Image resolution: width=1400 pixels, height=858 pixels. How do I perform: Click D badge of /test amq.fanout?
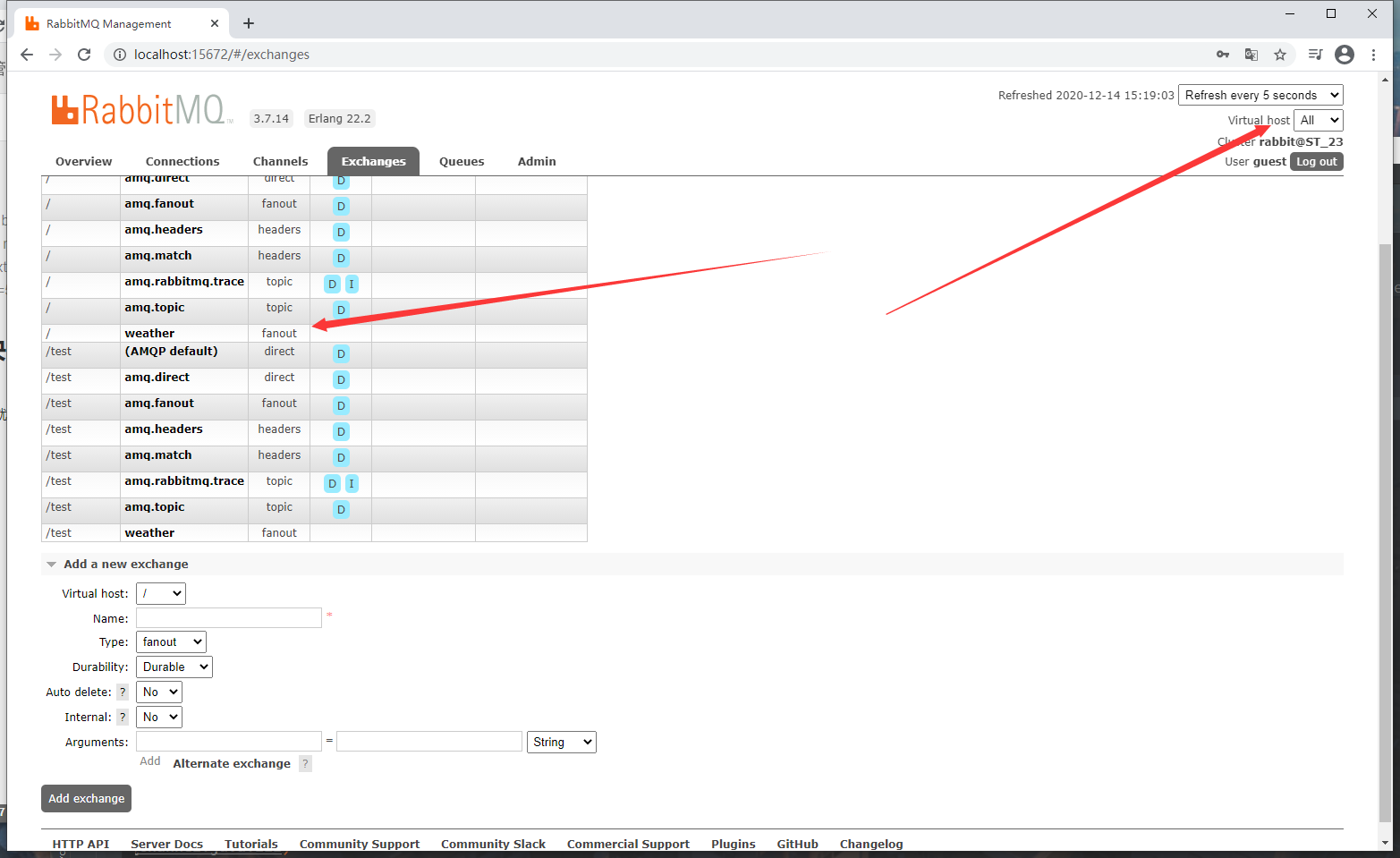tap(341, 405)
